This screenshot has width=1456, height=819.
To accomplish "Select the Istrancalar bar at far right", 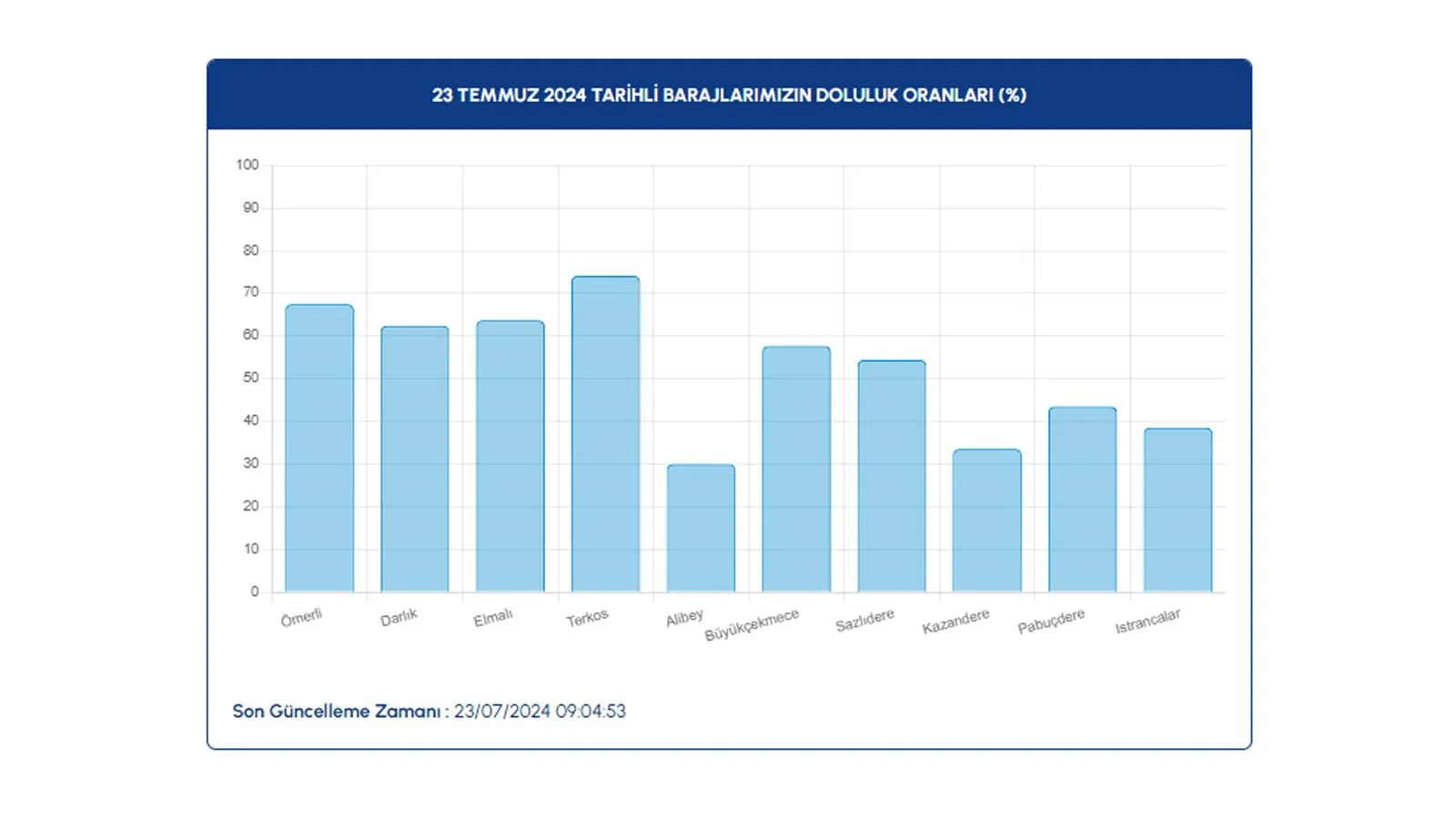I will [1177, 510].
